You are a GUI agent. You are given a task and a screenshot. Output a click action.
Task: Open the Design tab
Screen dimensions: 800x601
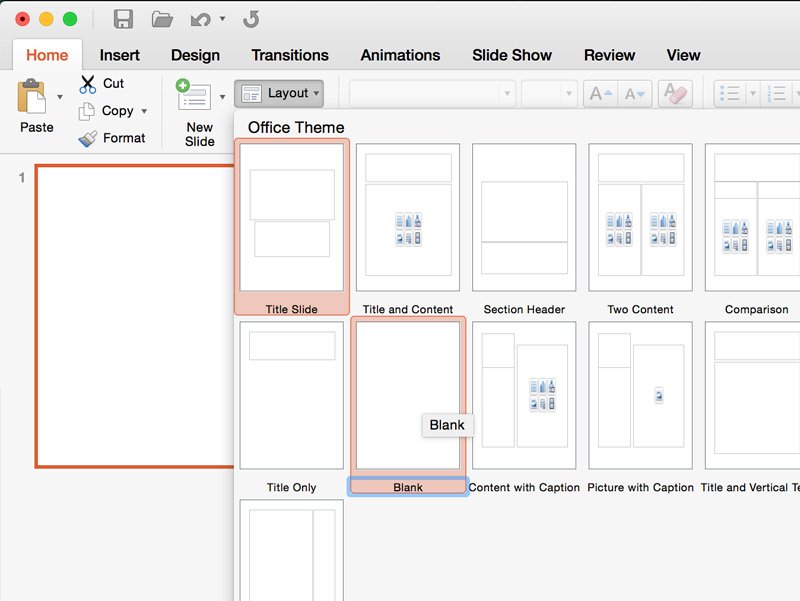pyautogui.click(x=195, y=55)
